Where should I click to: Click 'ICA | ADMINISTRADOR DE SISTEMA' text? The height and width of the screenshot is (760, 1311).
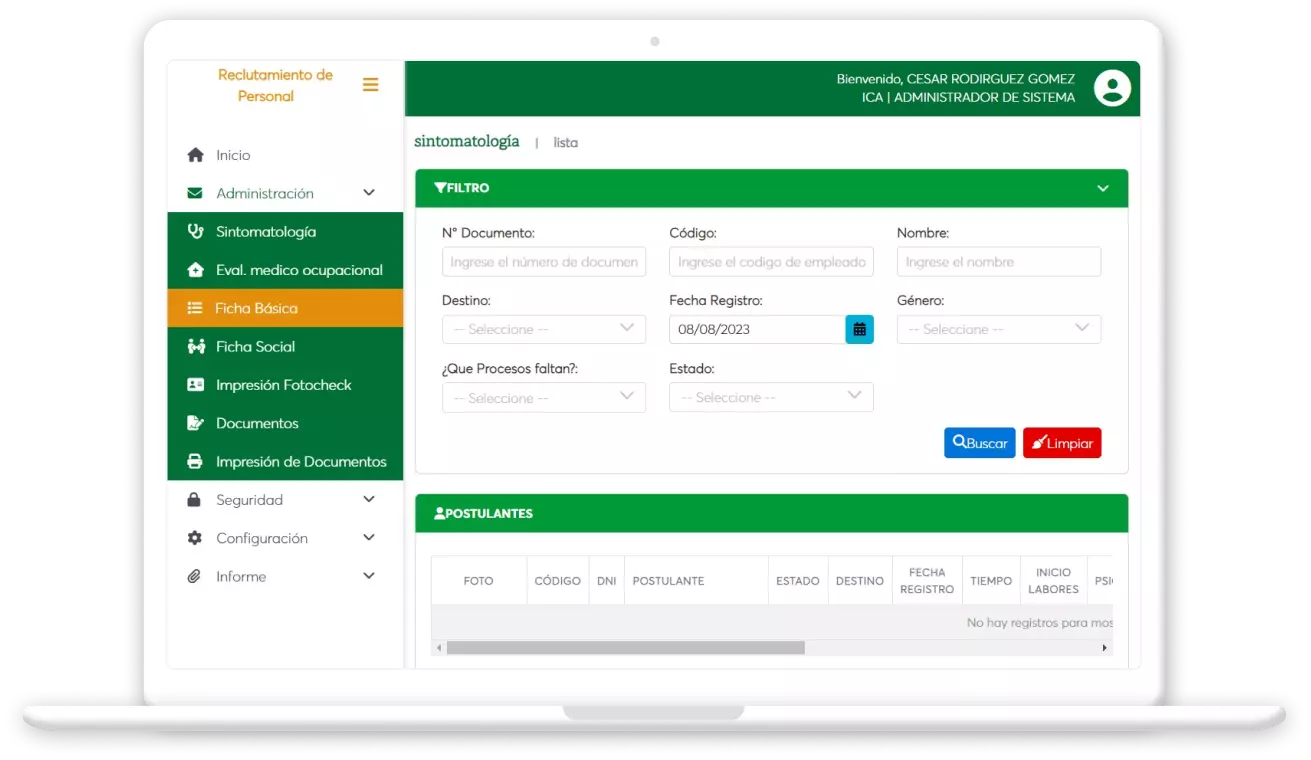(x=968, y=98)
